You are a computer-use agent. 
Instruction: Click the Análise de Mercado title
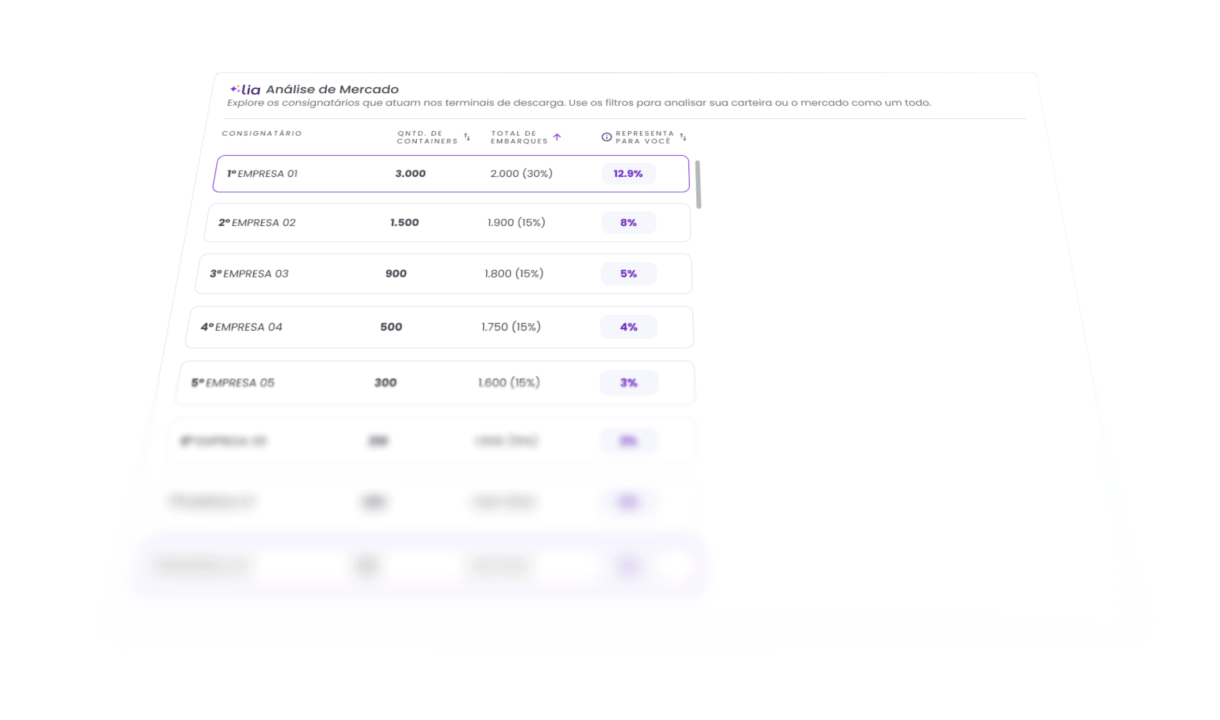[x=332, y=89]
